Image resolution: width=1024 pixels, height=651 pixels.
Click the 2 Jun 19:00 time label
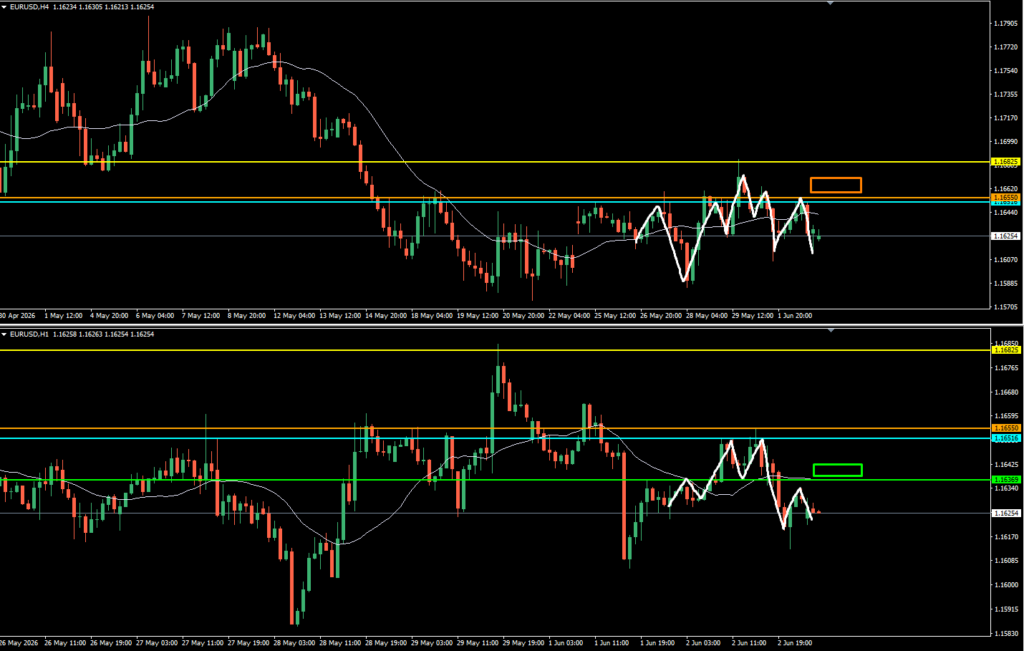[x=795, y=643]
